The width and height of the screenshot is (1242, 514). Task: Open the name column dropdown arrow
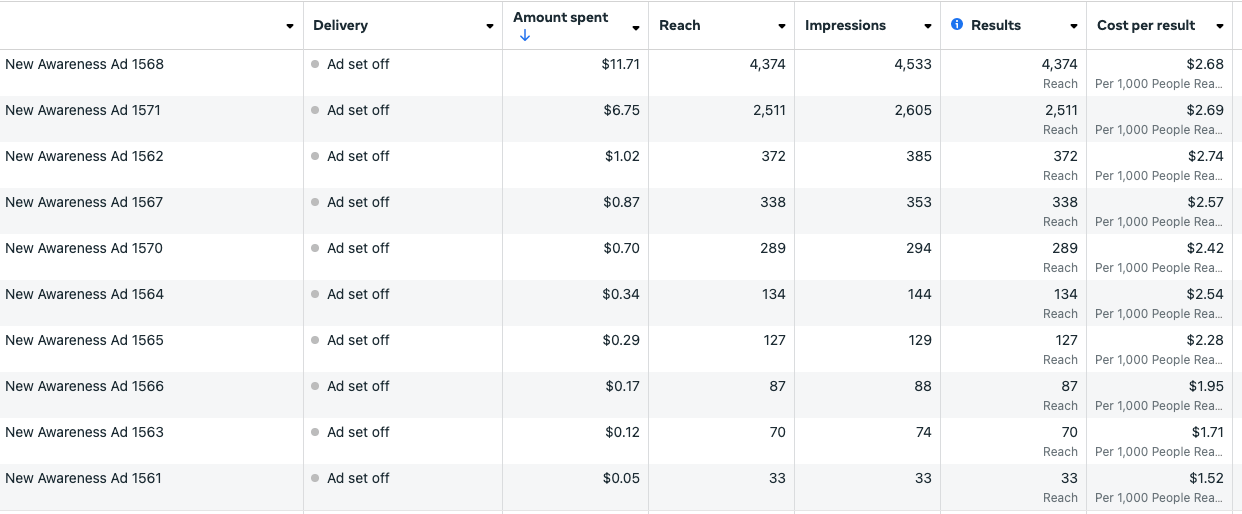pyautogui.click(x=290, y=26)
